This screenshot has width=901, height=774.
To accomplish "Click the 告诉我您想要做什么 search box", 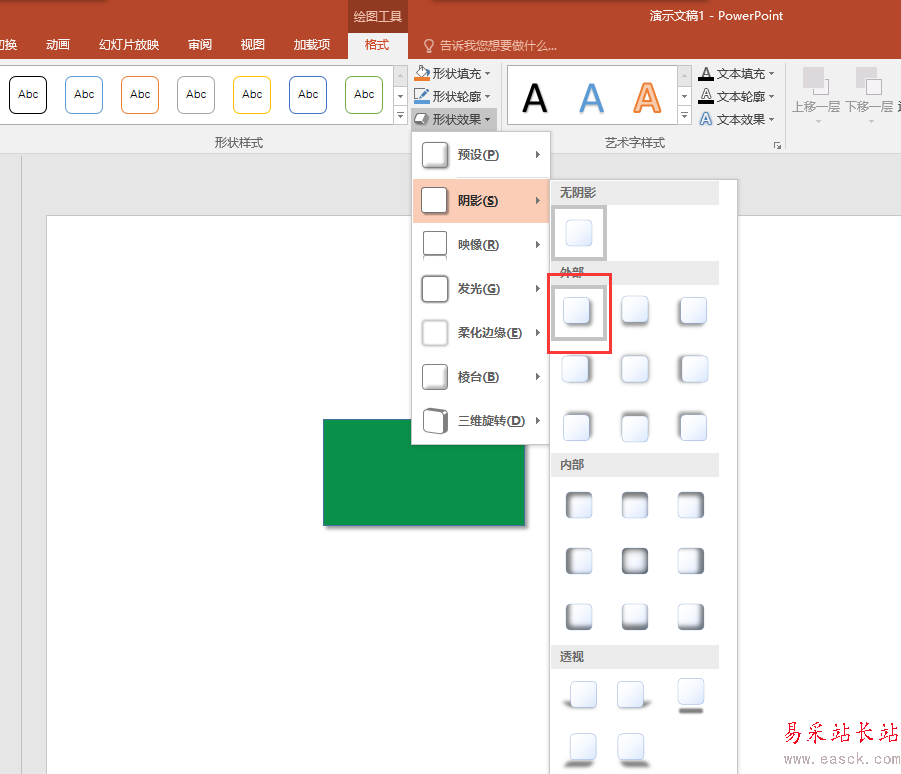I will point(490,45).
